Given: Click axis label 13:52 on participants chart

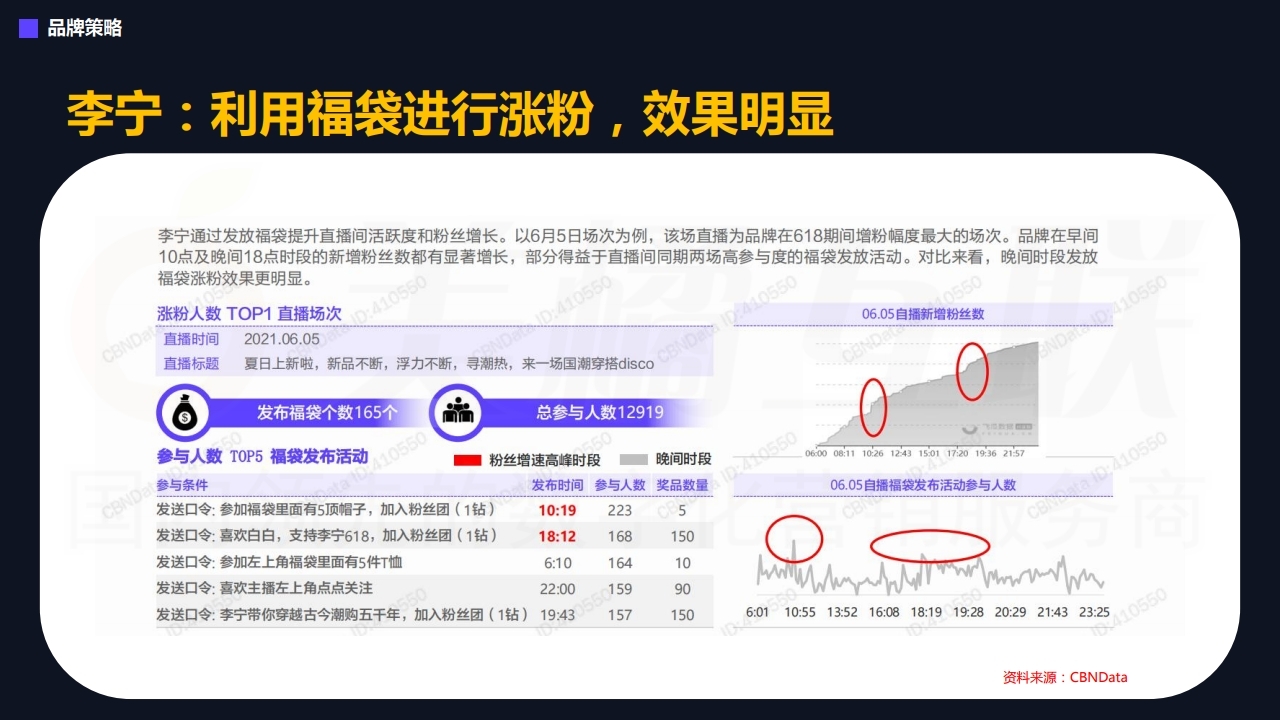Looking at the screenshot, I should pos(841,612).
